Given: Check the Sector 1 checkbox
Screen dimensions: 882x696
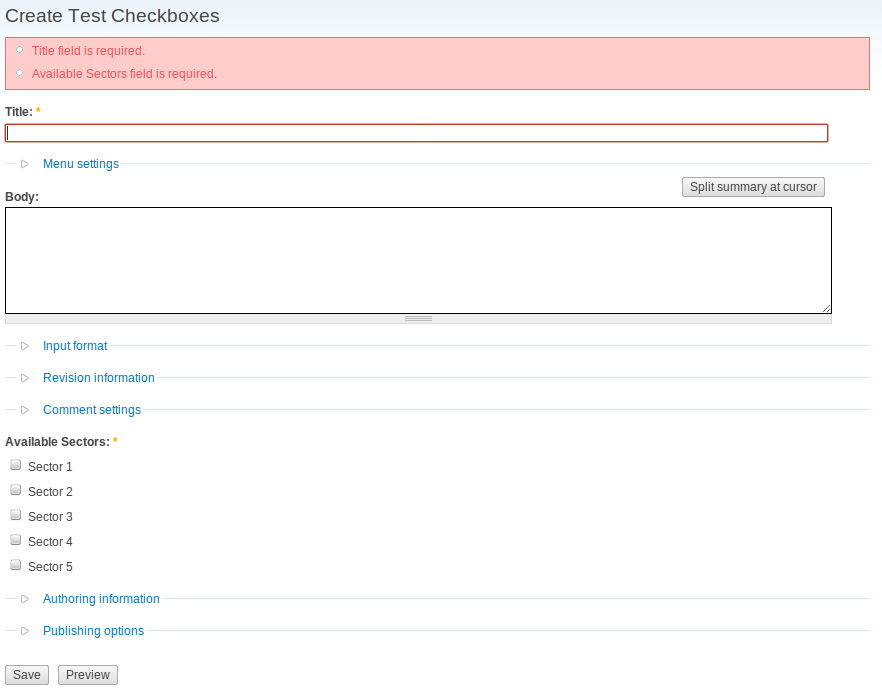Looking at the screenshot, I should click(15, 464).
